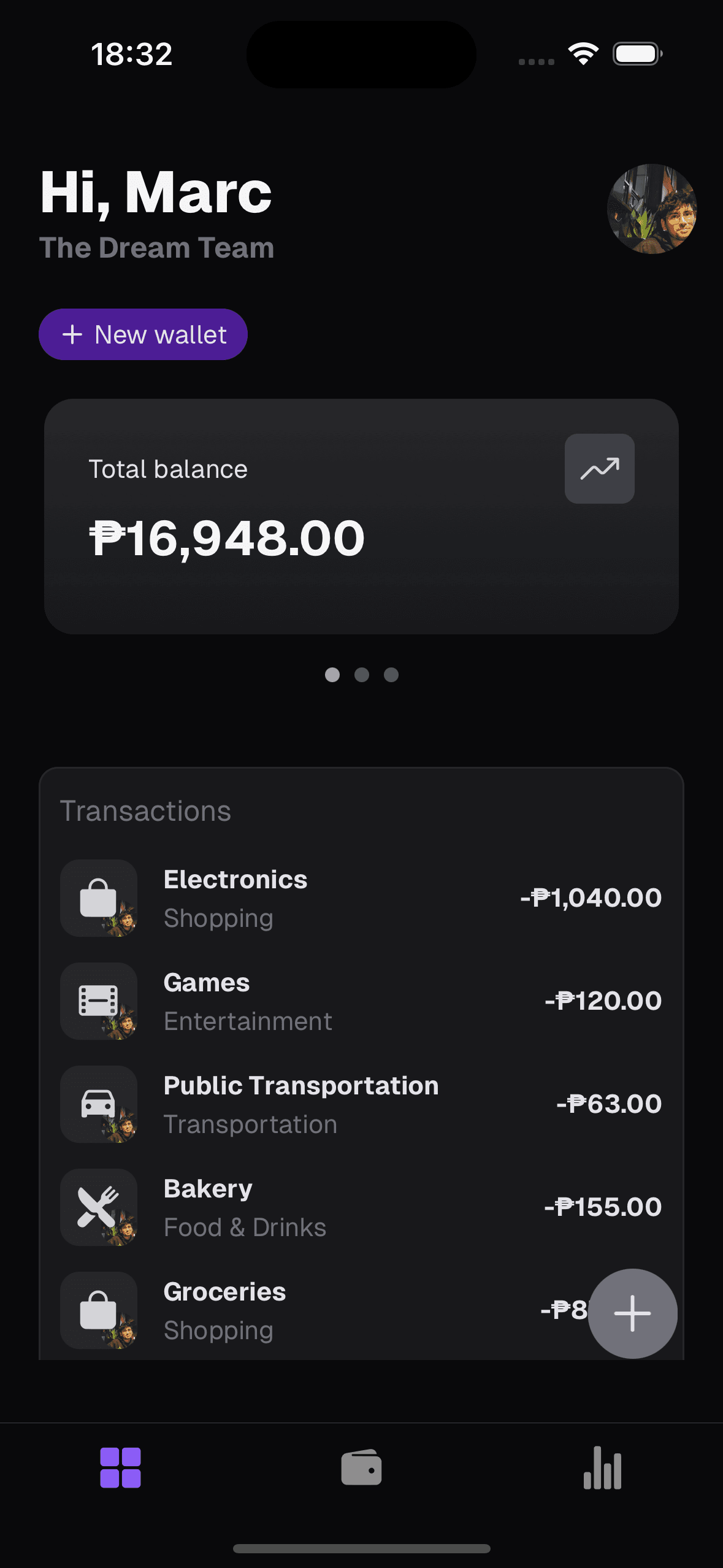
Task: Tap The Dream Team group name
Action: point(157,248)
